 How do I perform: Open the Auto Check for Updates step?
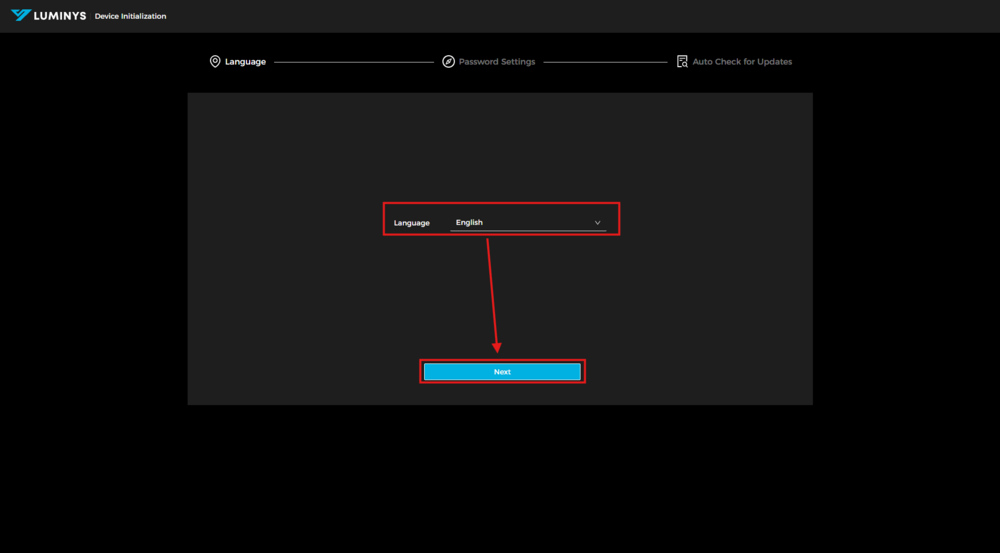[x=742, y=62]
